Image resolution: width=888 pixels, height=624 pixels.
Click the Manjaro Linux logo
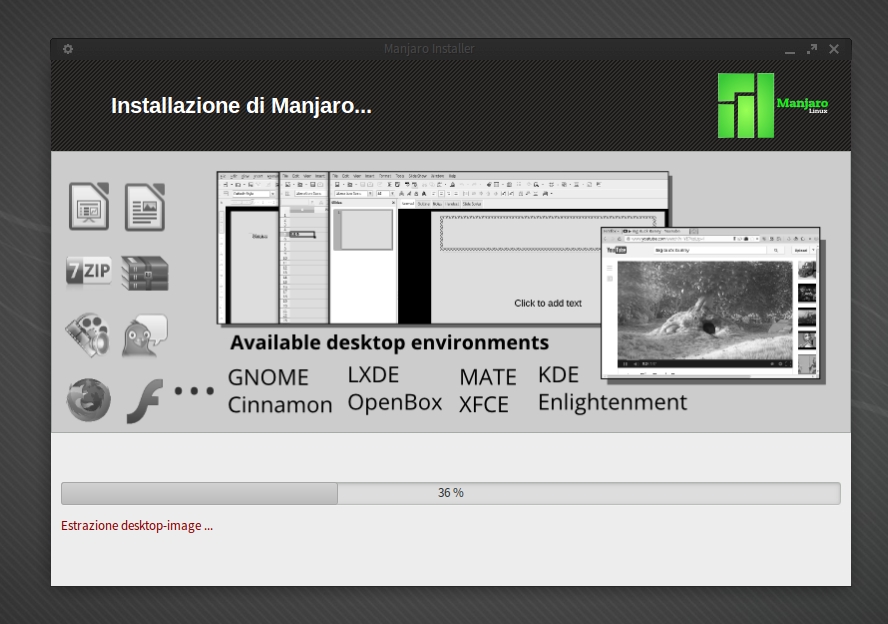pyautogui.click(x=772, y=105)
